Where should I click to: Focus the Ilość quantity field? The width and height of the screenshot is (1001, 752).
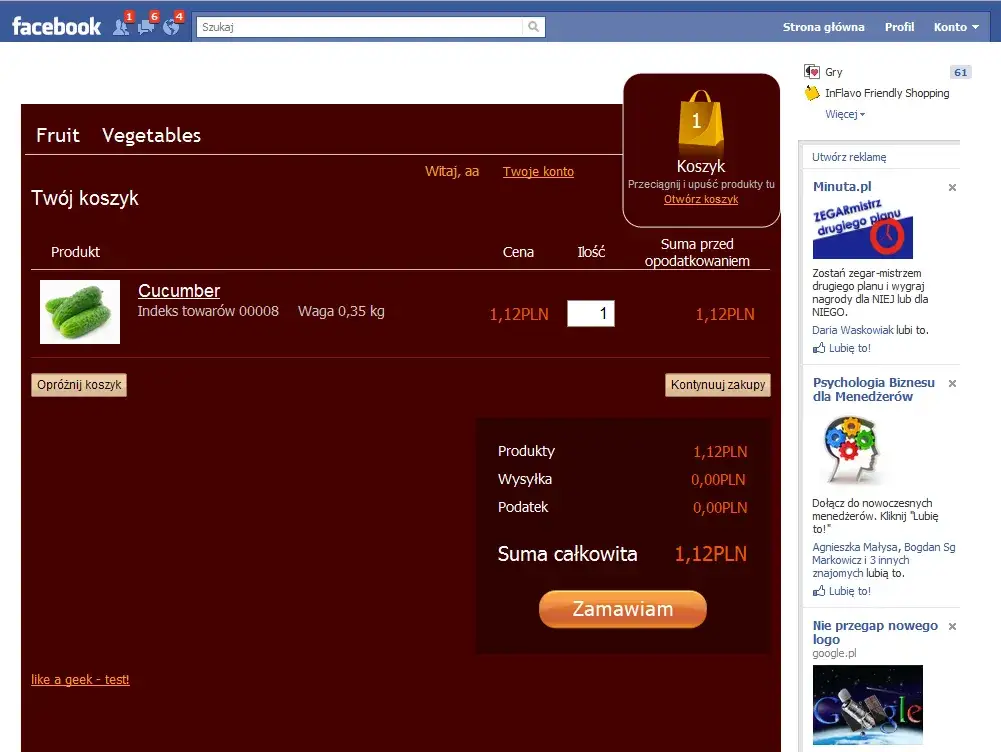point(591,314)
